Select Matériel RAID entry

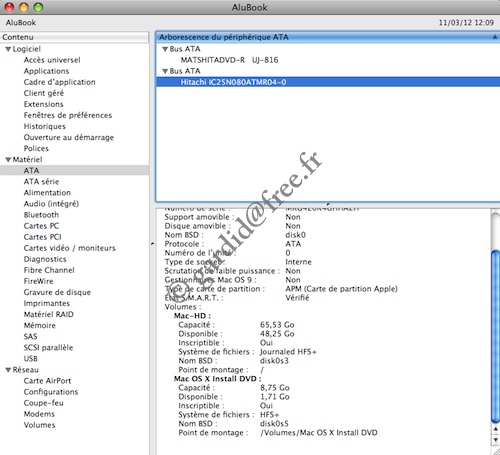pos(49,314)
